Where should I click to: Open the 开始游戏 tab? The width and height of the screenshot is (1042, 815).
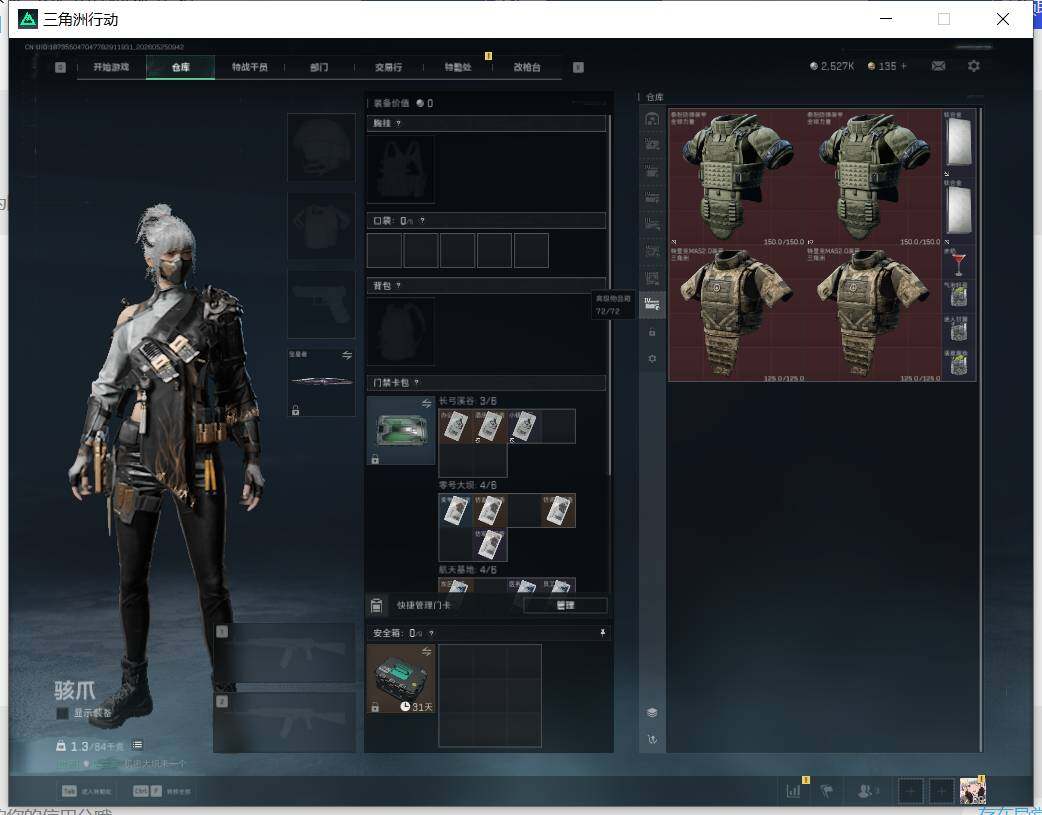[x=111, y=67]
